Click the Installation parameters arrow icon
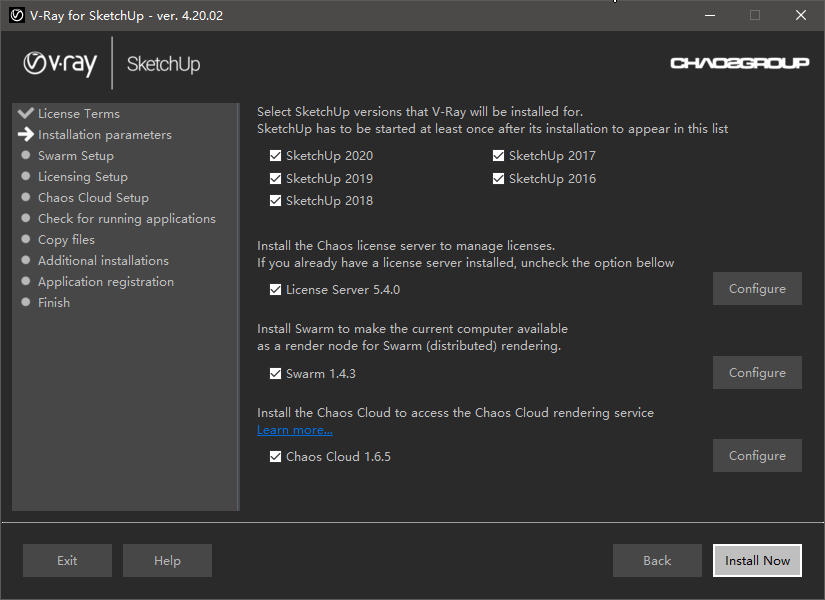This screenshot has width=825, height=600. pyautogui.click(x=26, y=134)
